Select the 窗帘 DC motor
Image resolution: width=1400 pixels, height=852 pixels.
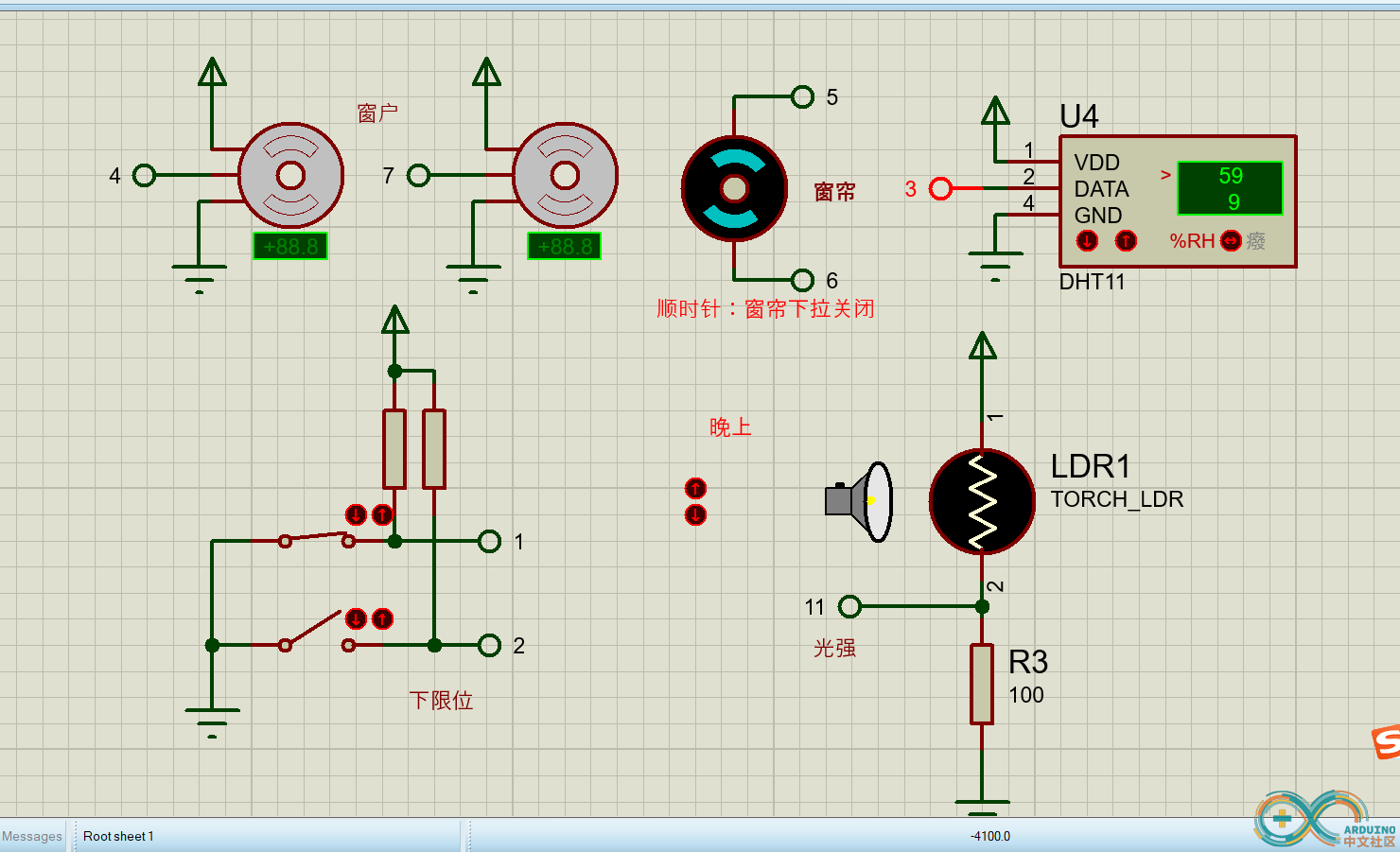pyautogui.click(x=734, y=189)
